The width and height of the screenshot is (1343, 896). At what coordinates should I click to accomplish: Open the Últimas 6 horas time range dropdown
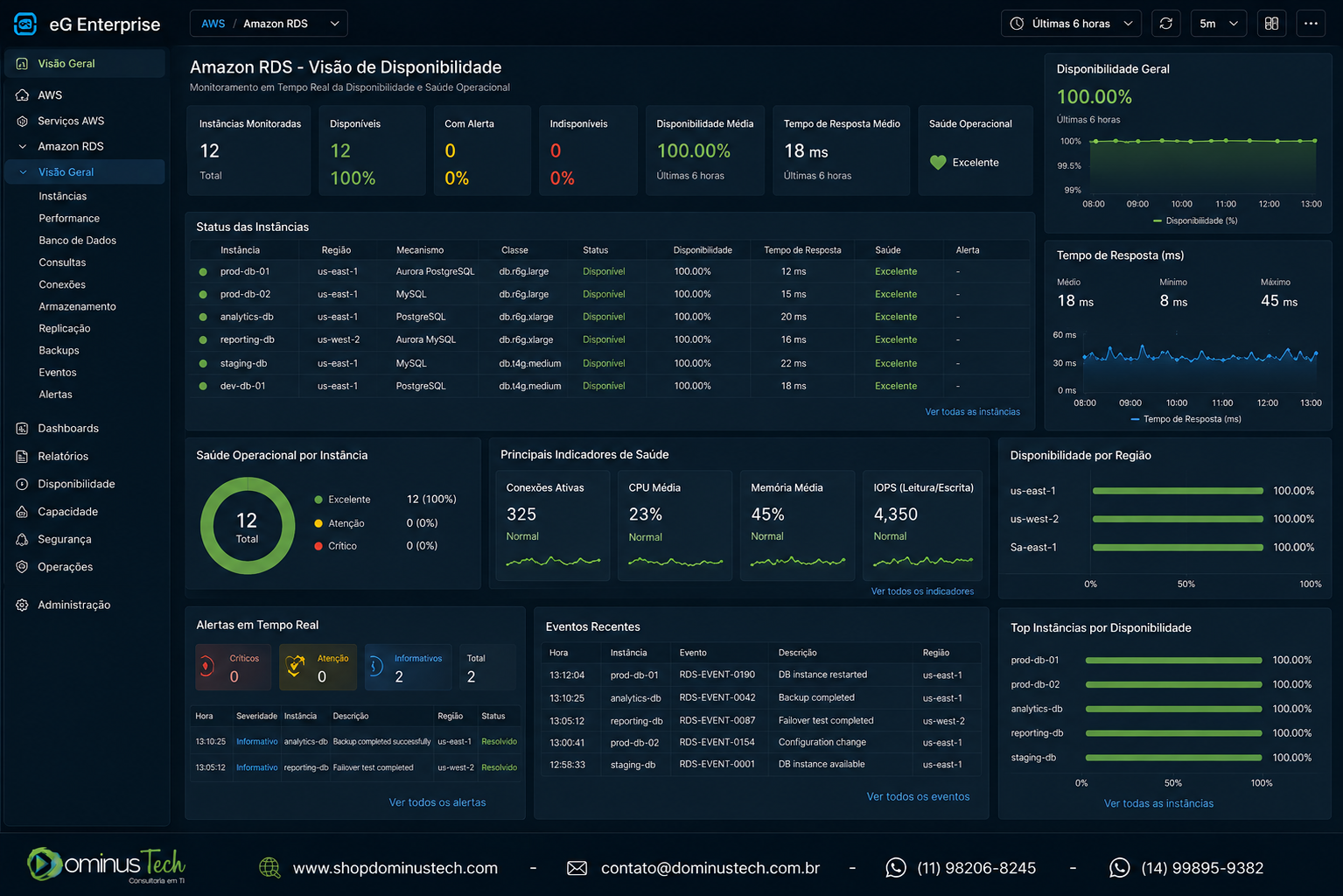[x=1071, y=24]
